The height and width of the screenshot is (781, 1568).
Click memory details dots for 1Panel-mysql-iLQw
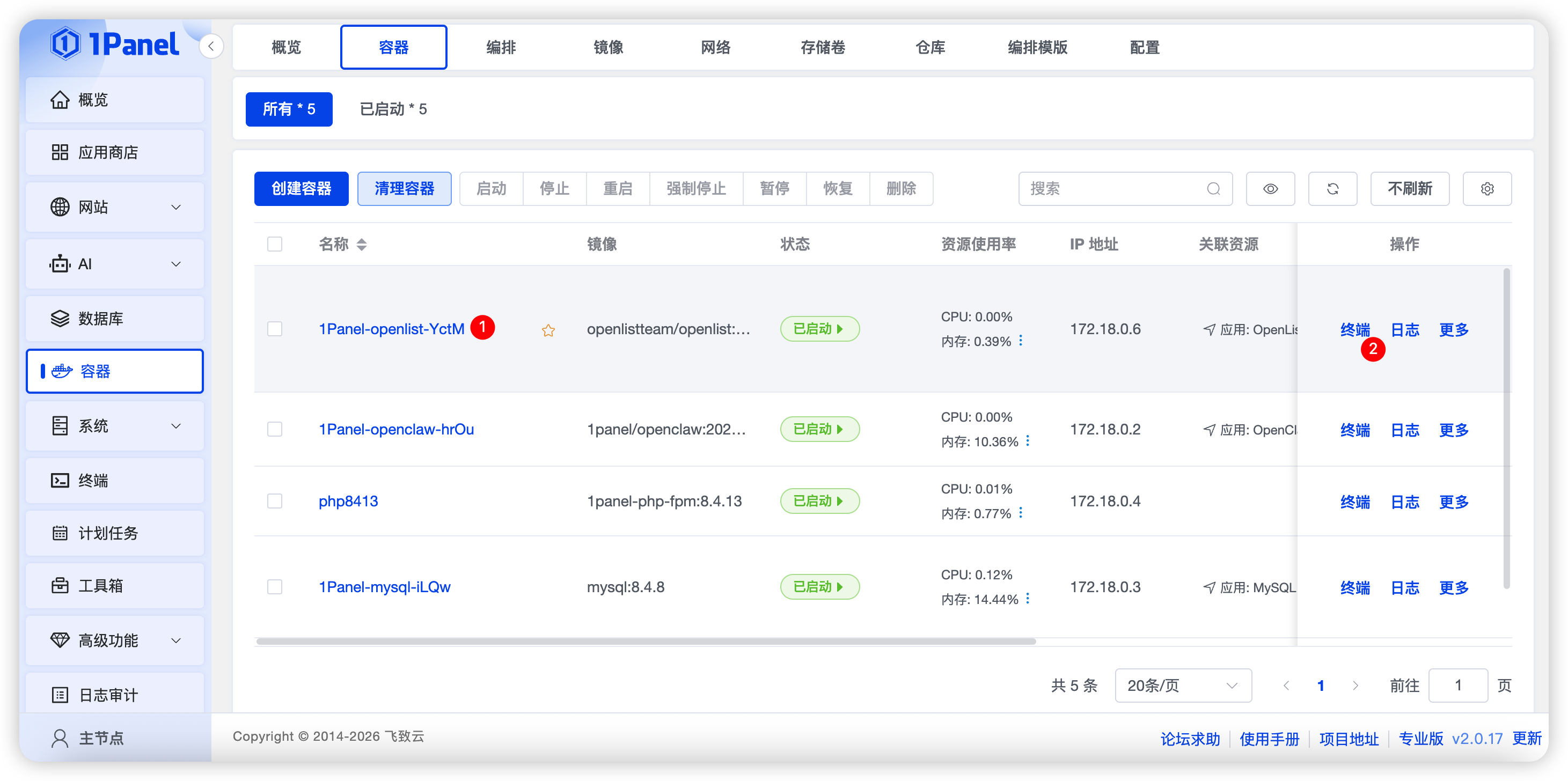click(1028, 599)
